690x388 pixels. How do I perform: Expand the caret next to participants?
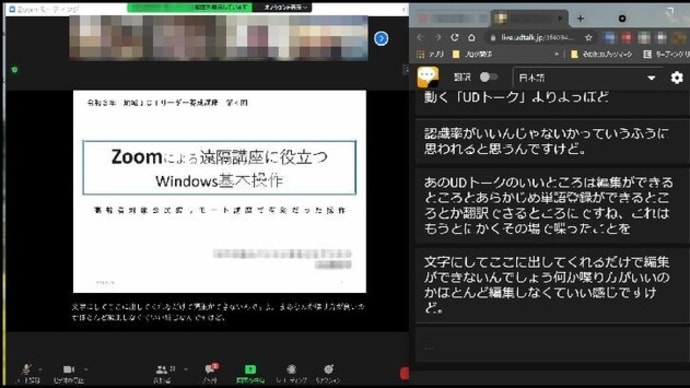[x=186, y=369]
